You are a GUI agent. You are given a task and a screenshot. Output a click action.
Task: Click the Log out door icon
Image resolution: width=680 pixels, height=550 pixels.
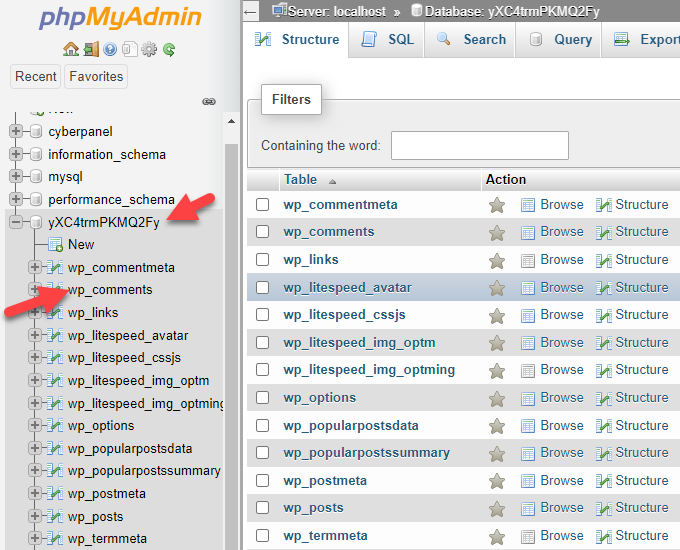pos(91,49)
